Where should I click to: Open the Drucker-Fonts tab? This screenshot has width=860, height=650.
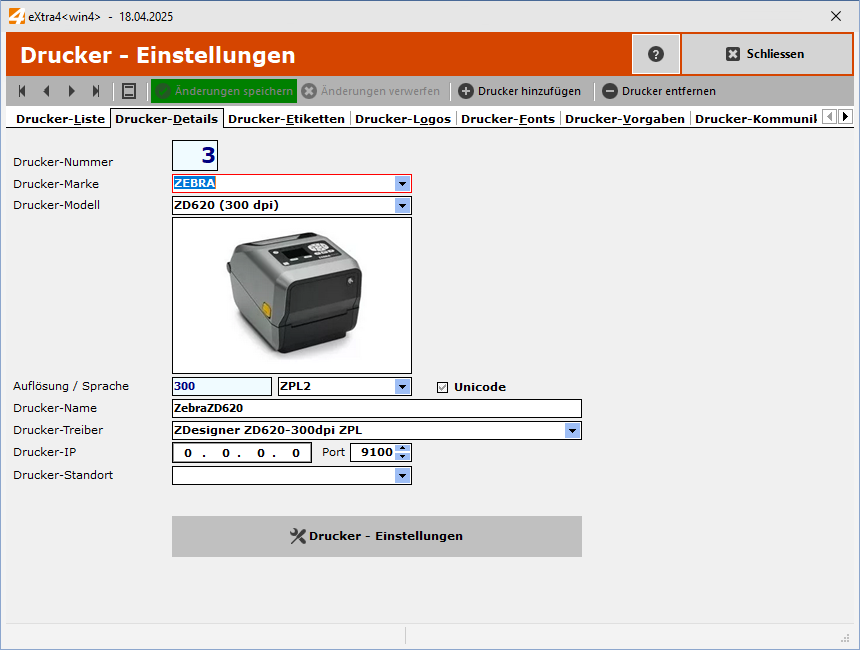pyautogui.click(x=507, y=117)
